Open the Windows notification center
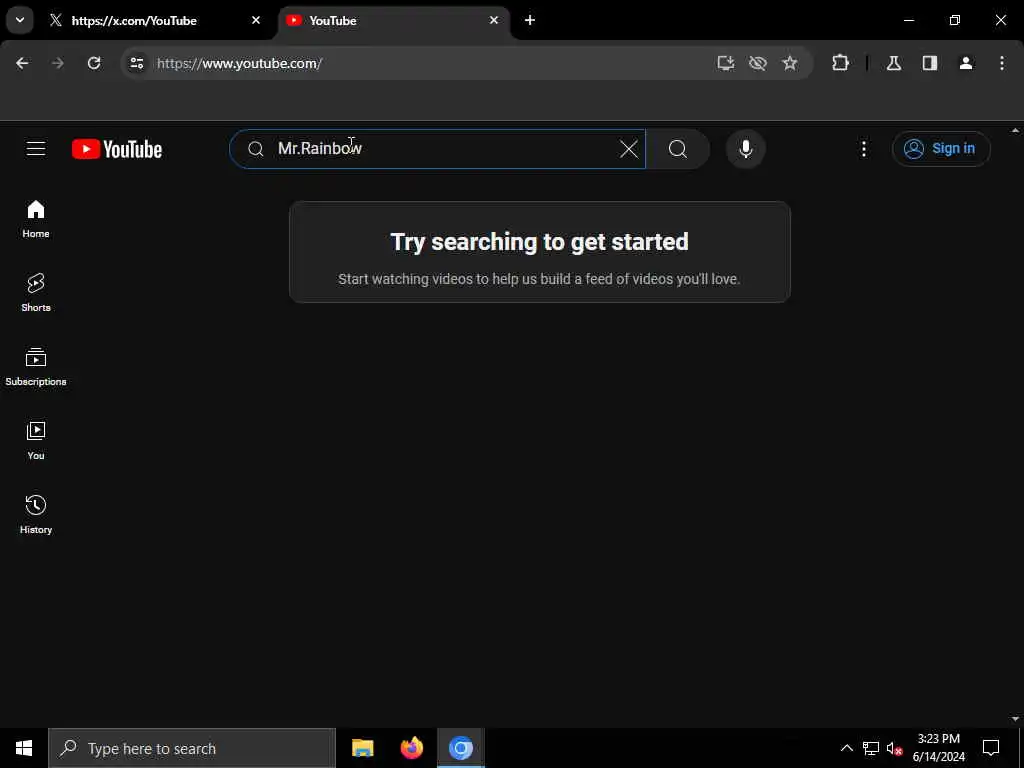 (991, 748)
